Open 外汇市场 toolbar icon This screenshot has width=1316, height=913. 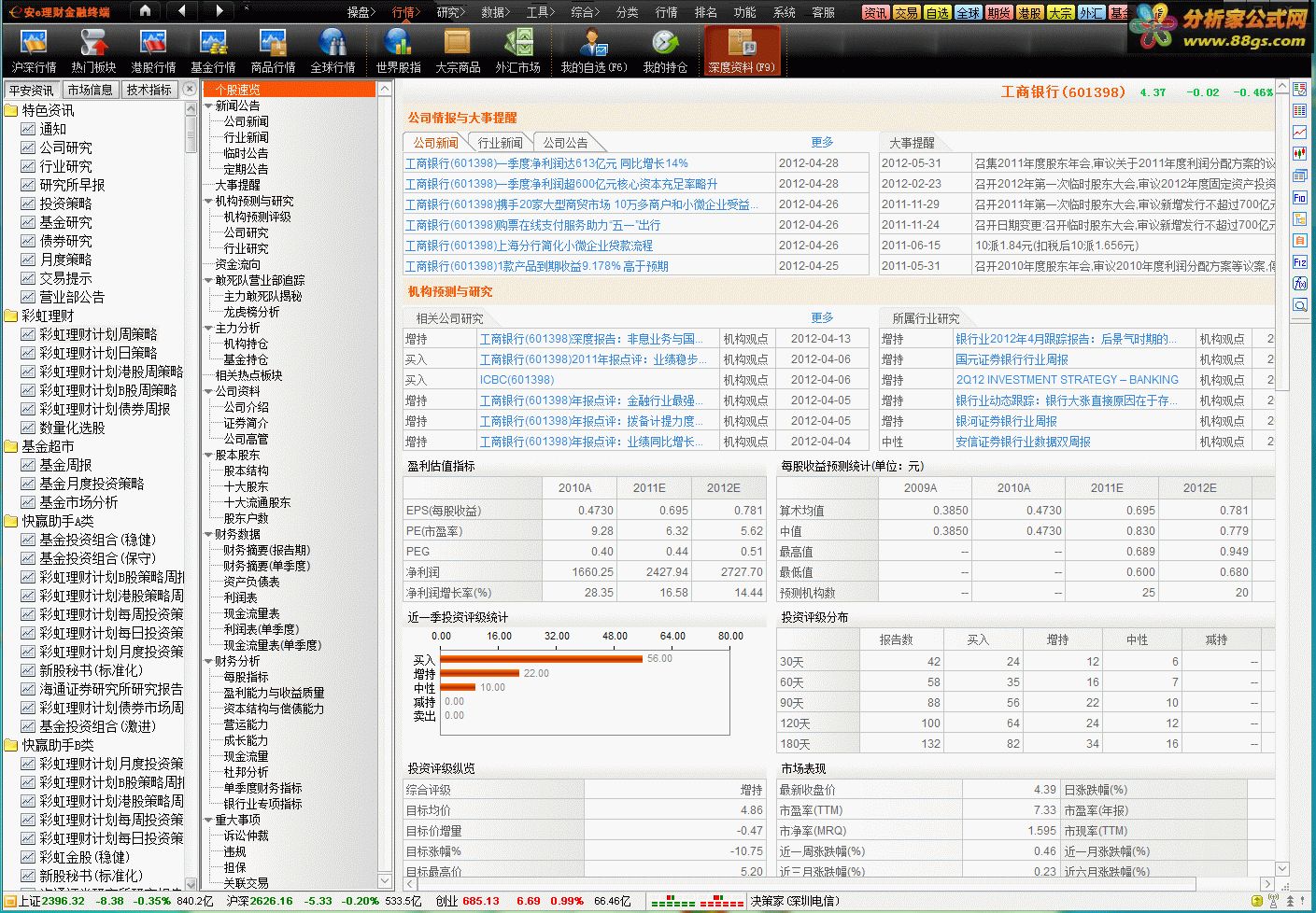click(517, 50)
